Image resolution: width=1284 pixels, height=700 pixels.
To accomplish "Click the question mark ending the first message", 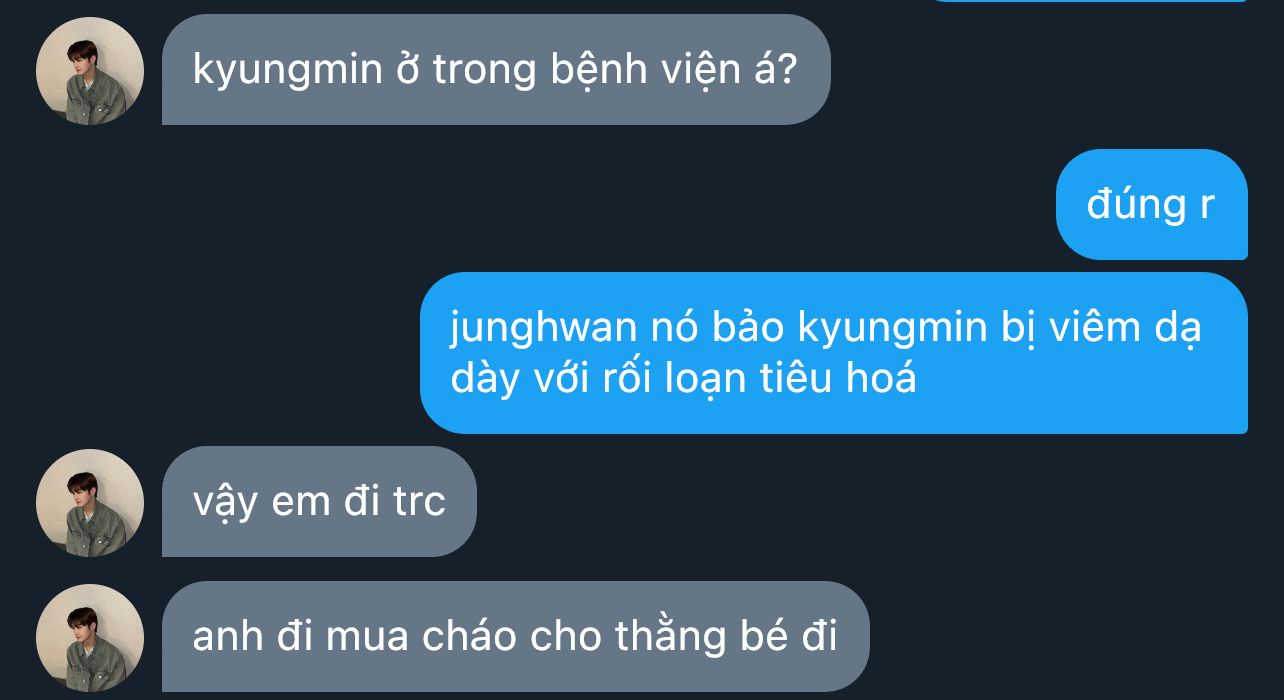I will click(x=787, y=70).
